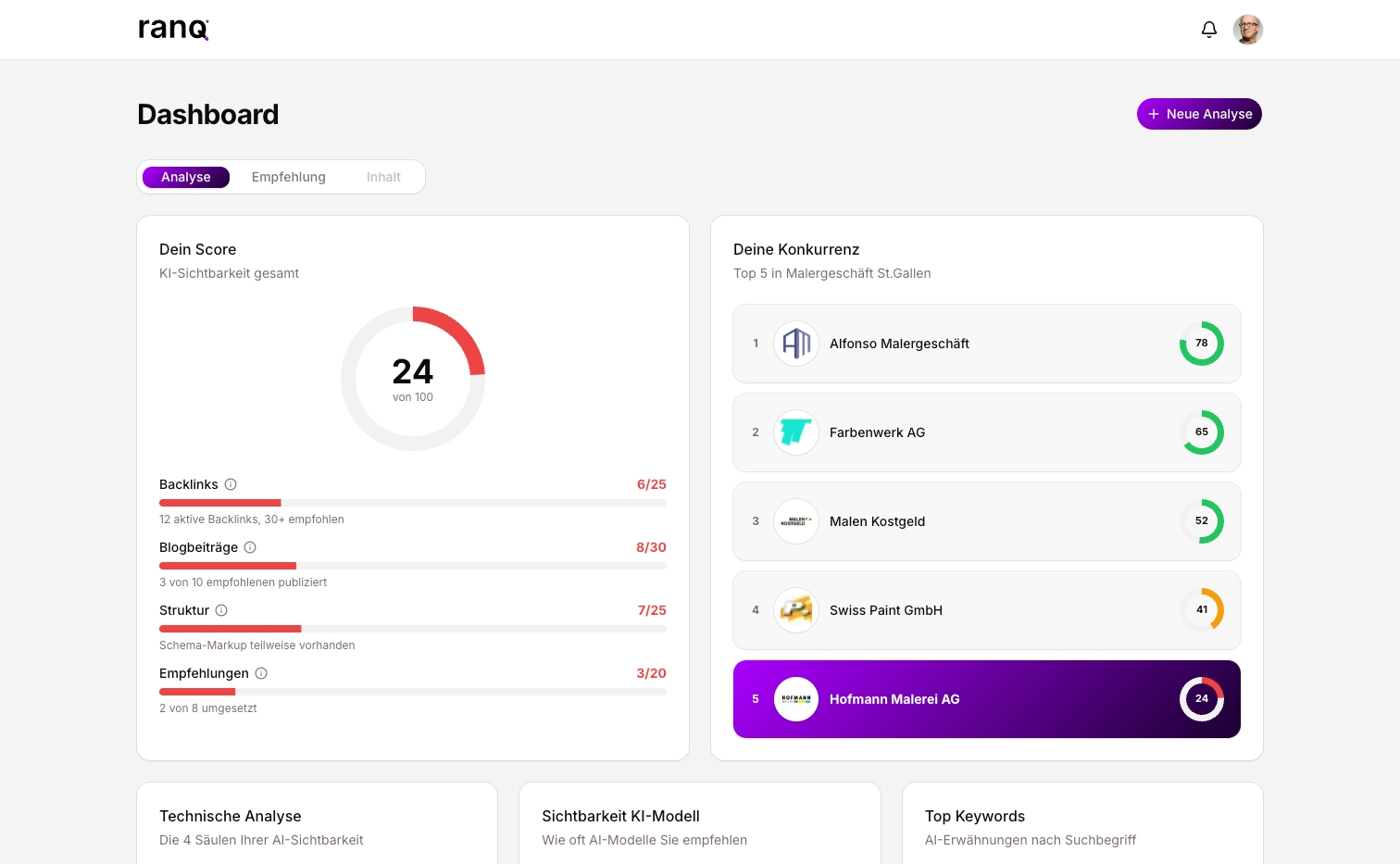Click the Backlinks progress bar
This screenshot has width=1400, height=864.
412,503
